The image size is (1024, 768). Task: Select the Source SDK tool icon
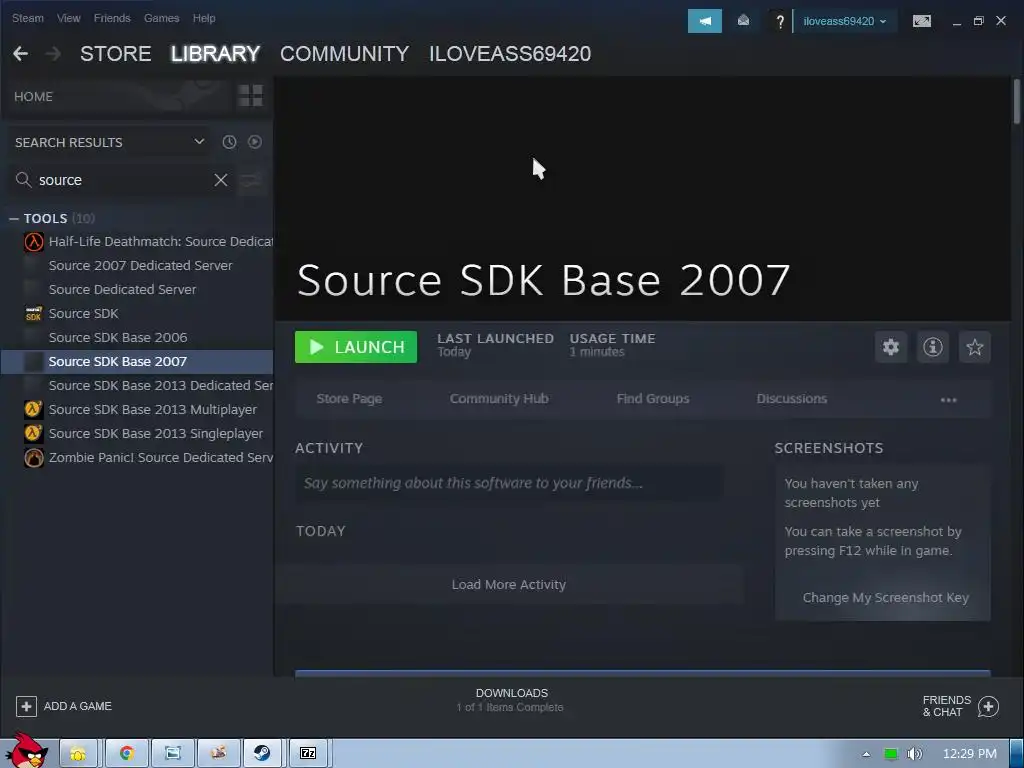33,313
